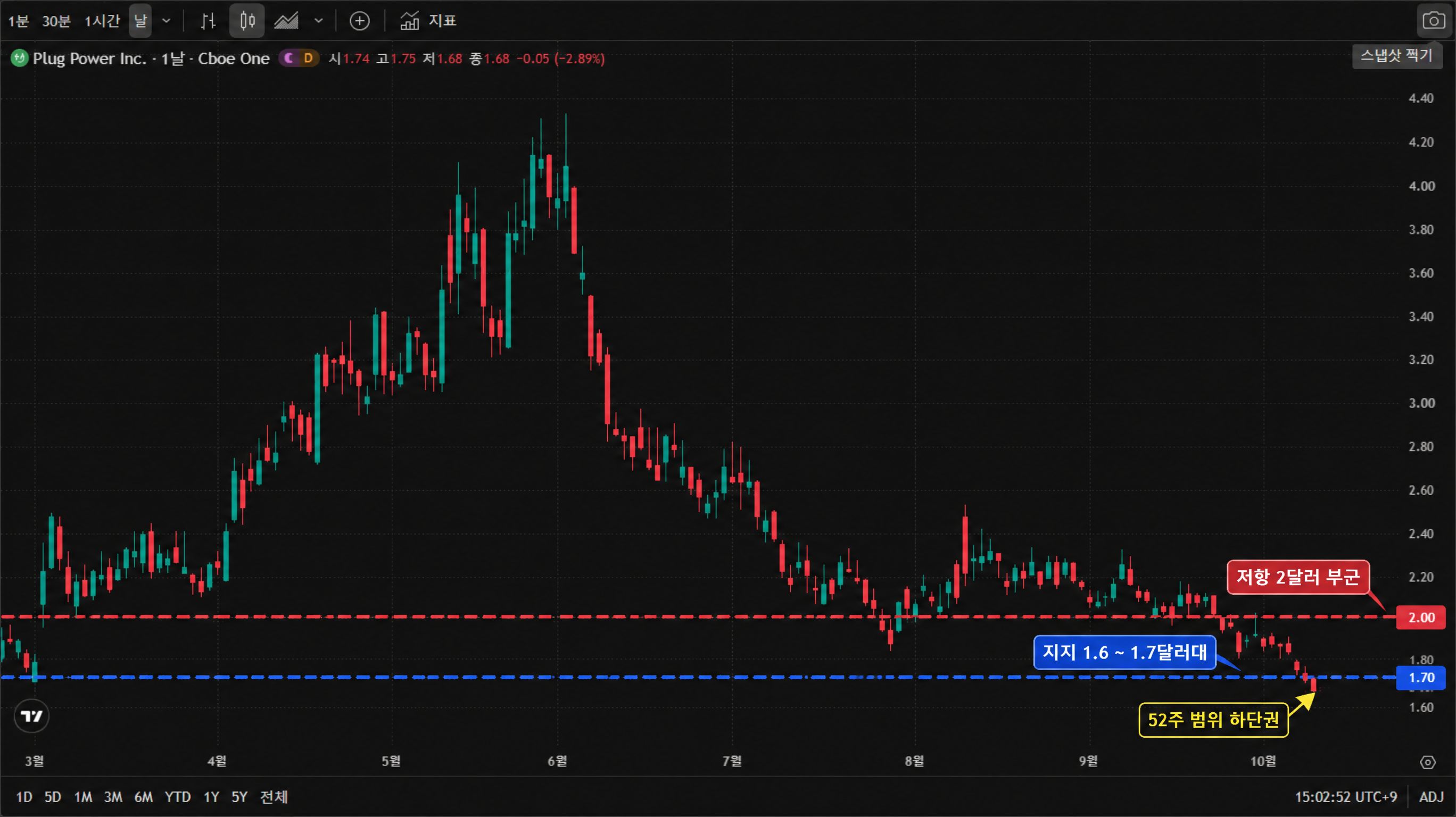Select the YTD date range
The height and width of the screenshot is (817, 1456).
point(178,797)
